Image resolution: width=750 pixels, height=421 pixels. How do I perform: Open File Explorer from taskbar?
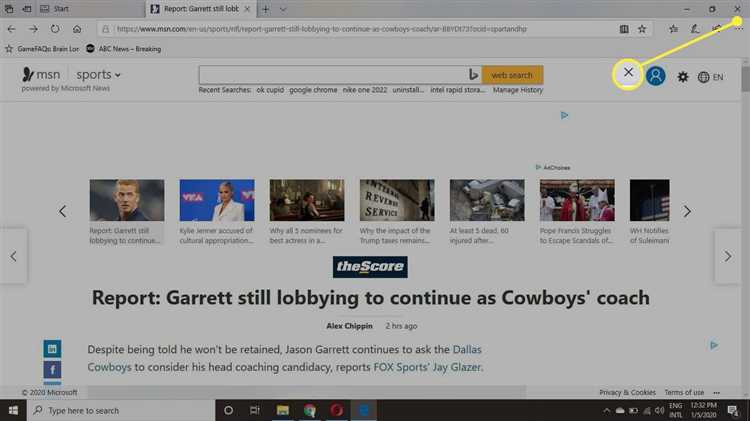pyautogui.click(x=282, y=410)
